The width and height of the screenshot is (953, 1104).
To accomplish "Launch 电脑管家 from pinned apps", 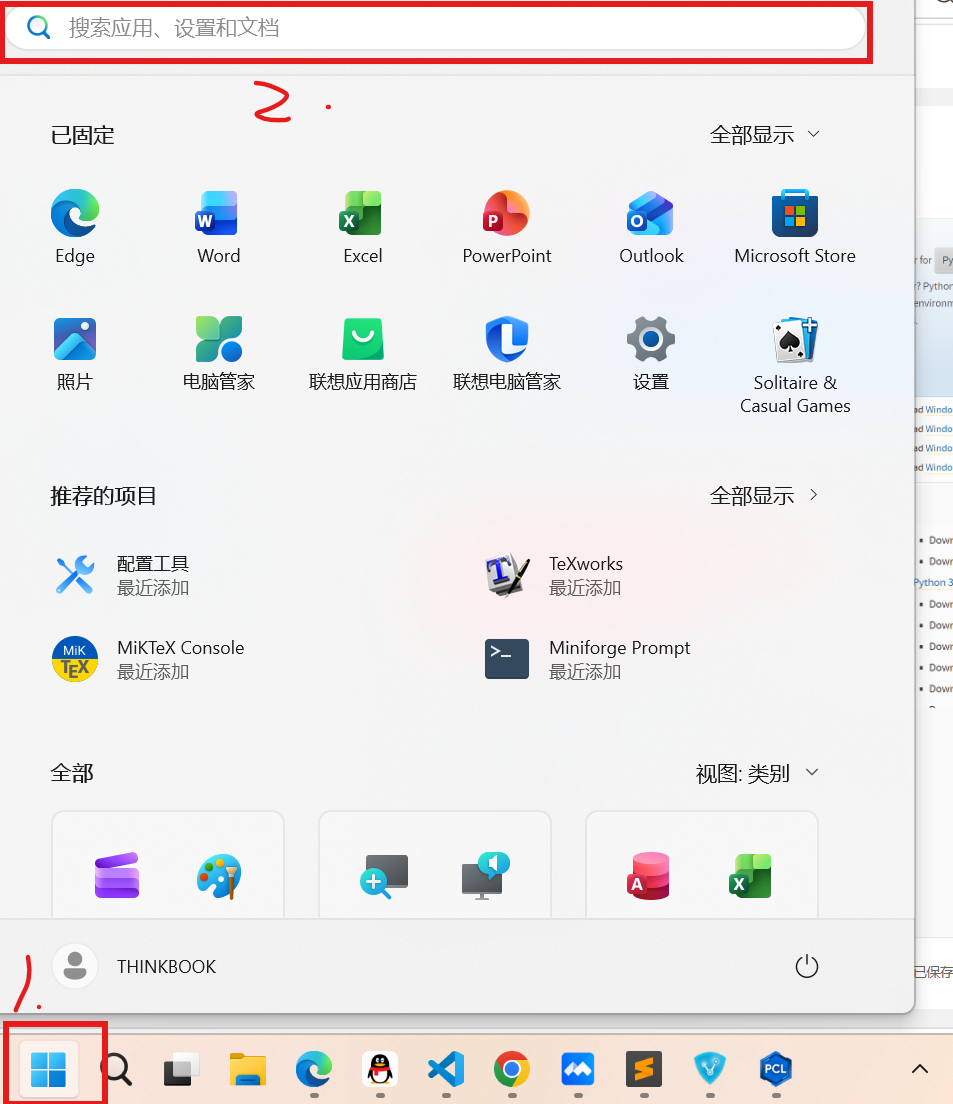I will click(218, 353).
